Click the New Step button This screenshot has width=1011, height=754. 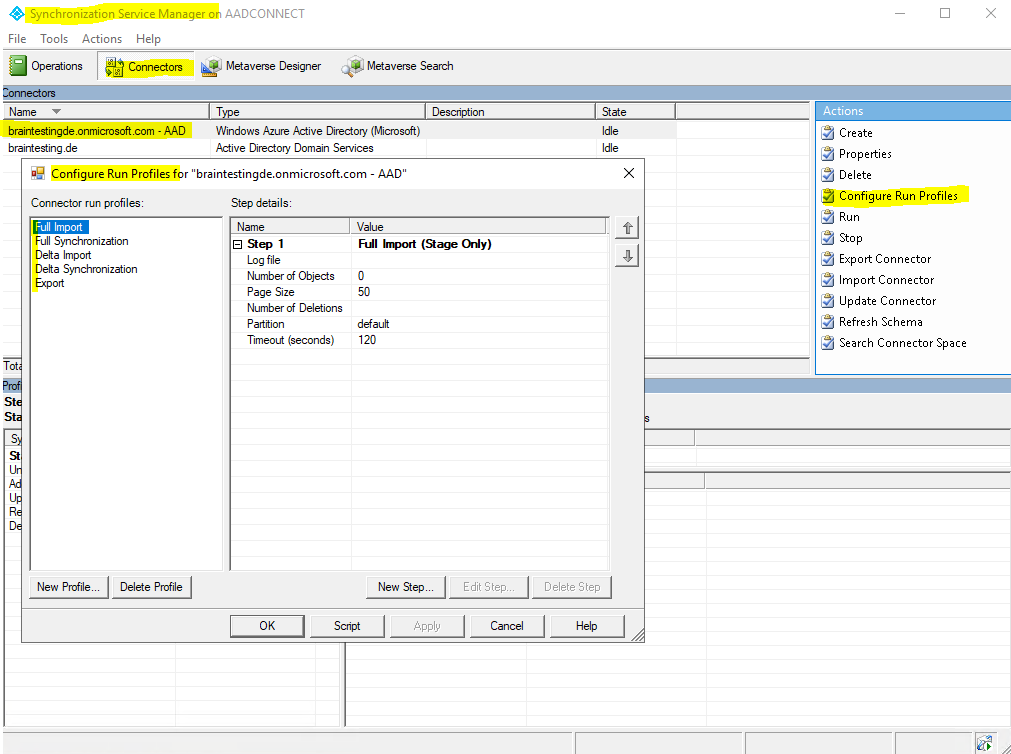pyautogui.click(x=406, y=587)
